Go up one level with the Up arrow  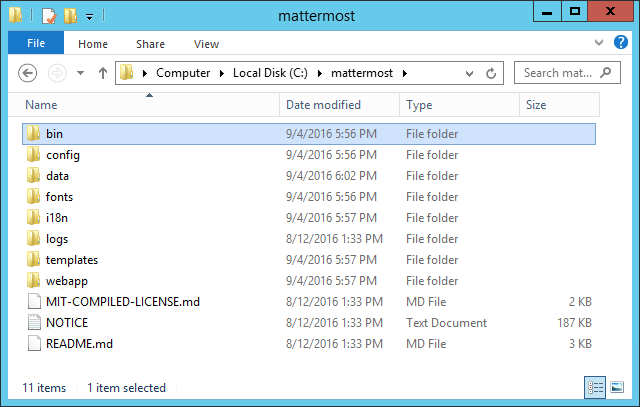pyautogui.click(x=103, y=73)
